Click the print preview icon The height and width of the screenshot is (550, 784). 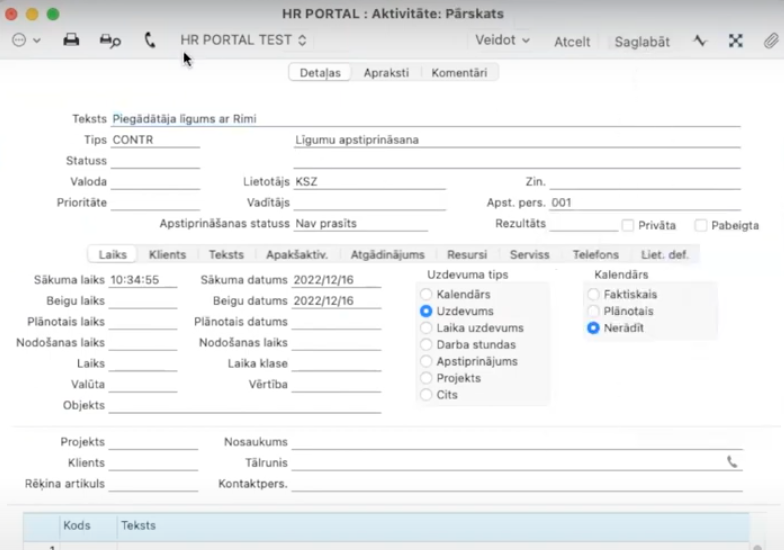109,41
